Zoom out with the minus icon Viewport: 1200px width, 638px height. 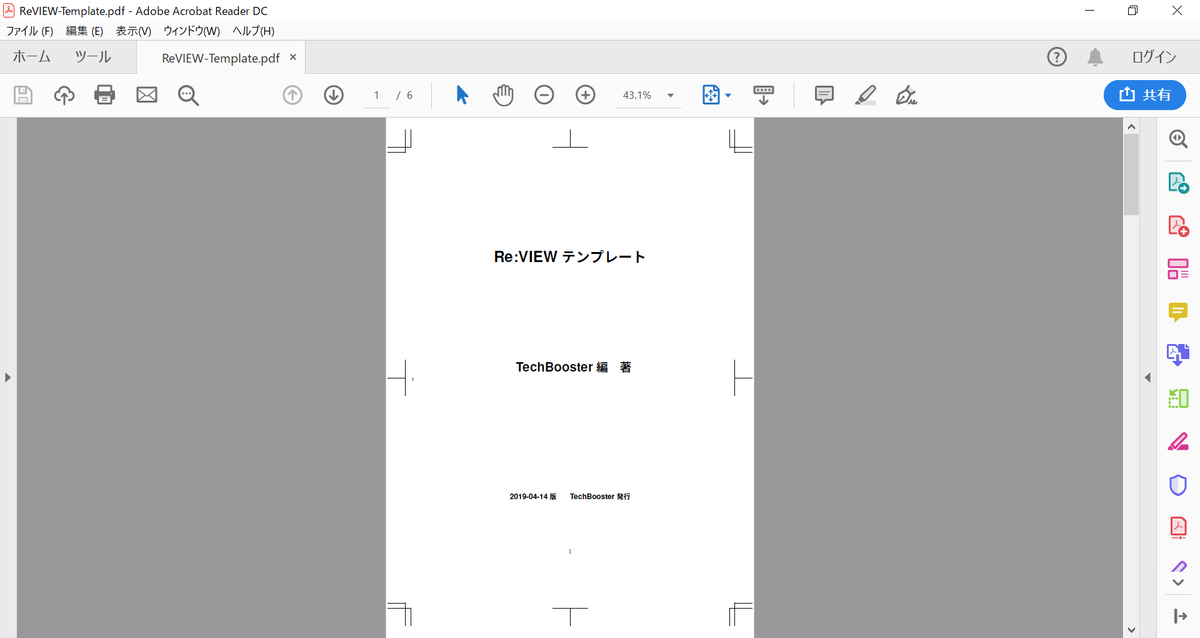pyautogui.click(x=544, y=95)
